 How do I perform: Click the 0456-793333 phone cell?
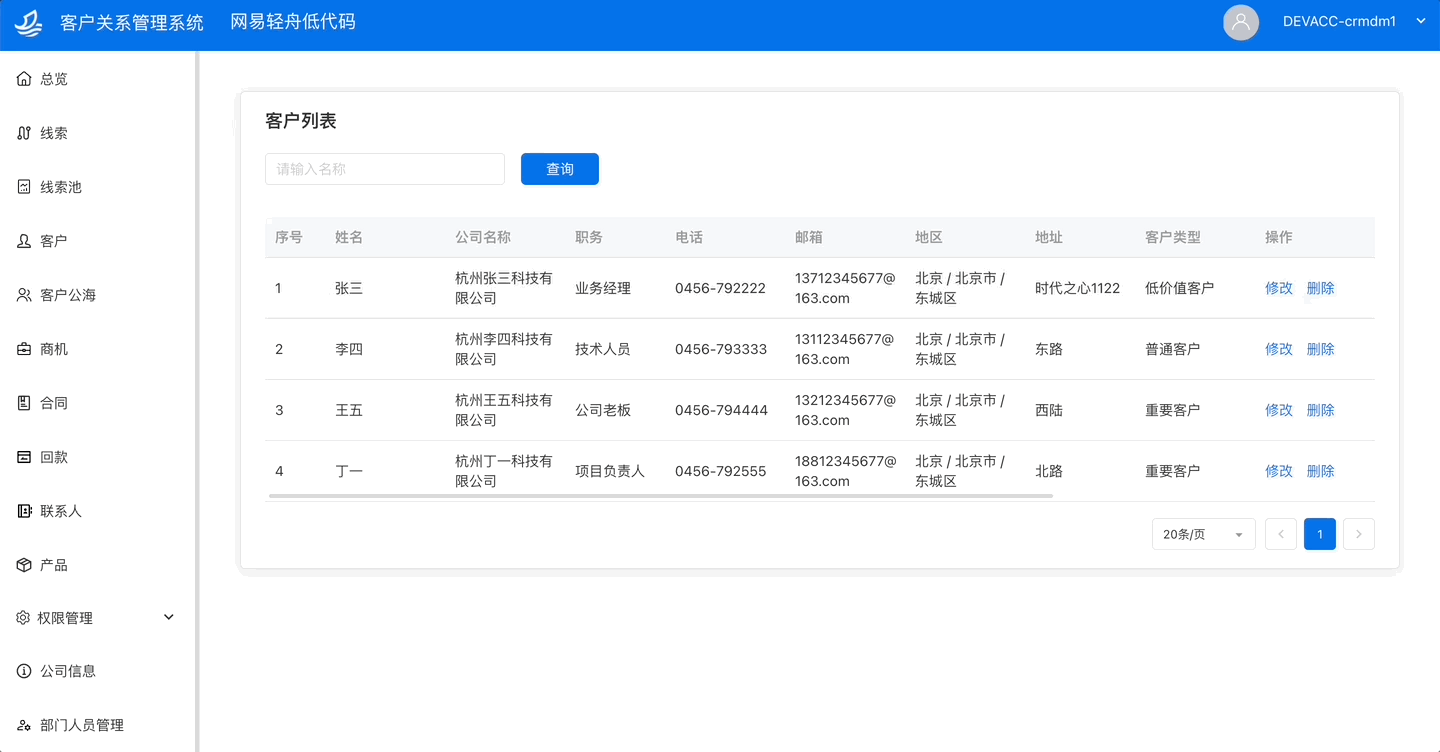[x=721, y=349]
